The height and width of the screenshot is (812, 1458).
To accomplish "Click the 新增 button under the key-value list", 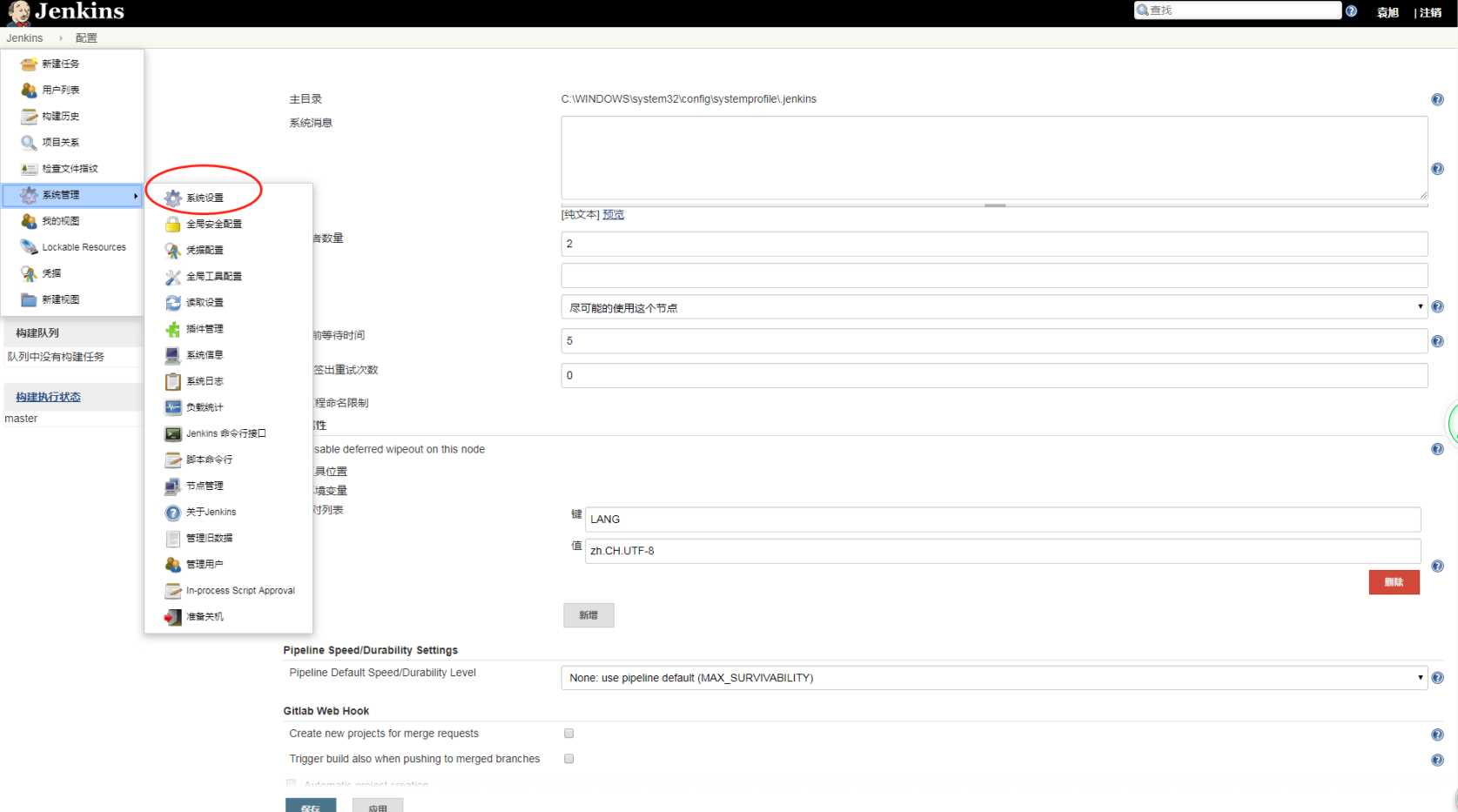I will pyautogui.click(x=588, y=615).
